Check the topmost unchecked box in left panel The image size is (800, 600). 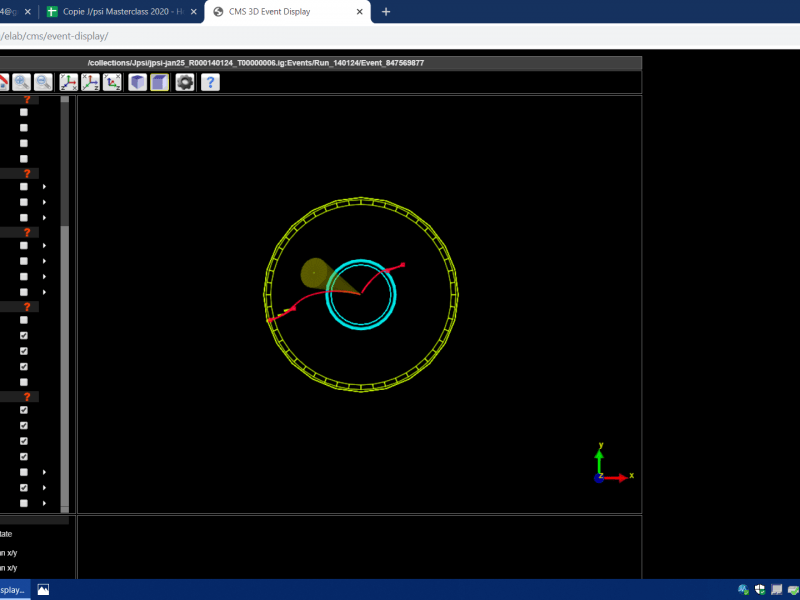click(24, 112)
